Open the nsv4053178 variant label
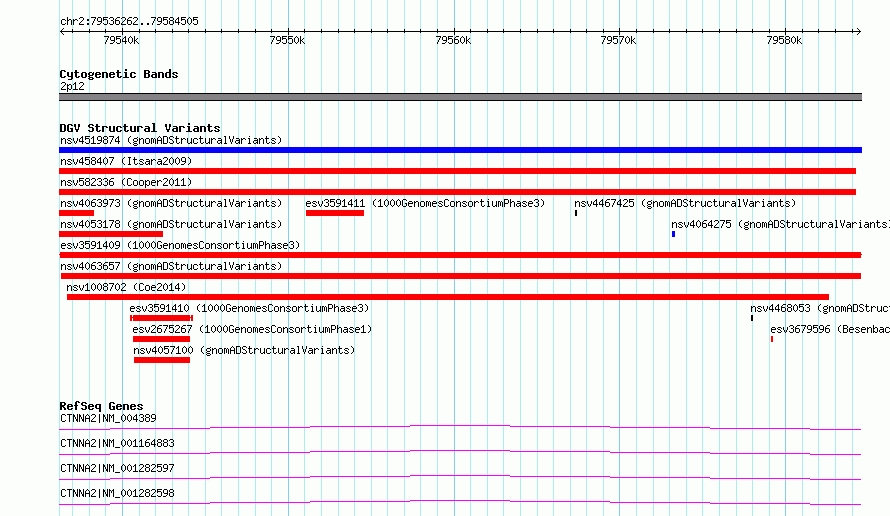Image resolution: width=890 pixels, height=516 pixels. (x=171, y=224)
